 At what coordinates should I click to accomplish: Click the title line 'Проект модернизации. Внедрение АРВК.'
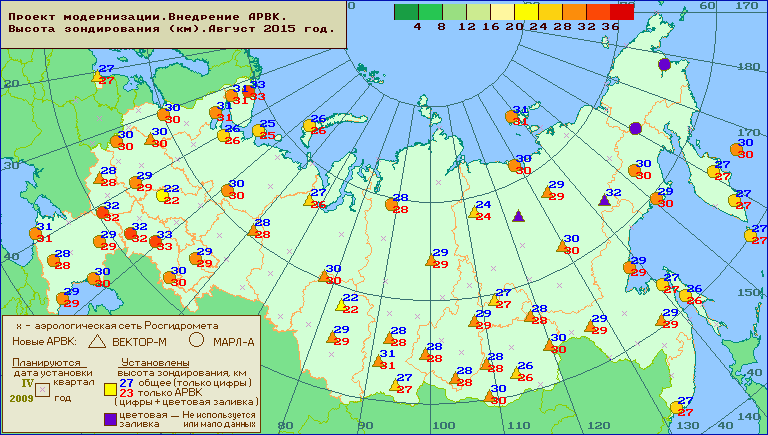point(147,16)
